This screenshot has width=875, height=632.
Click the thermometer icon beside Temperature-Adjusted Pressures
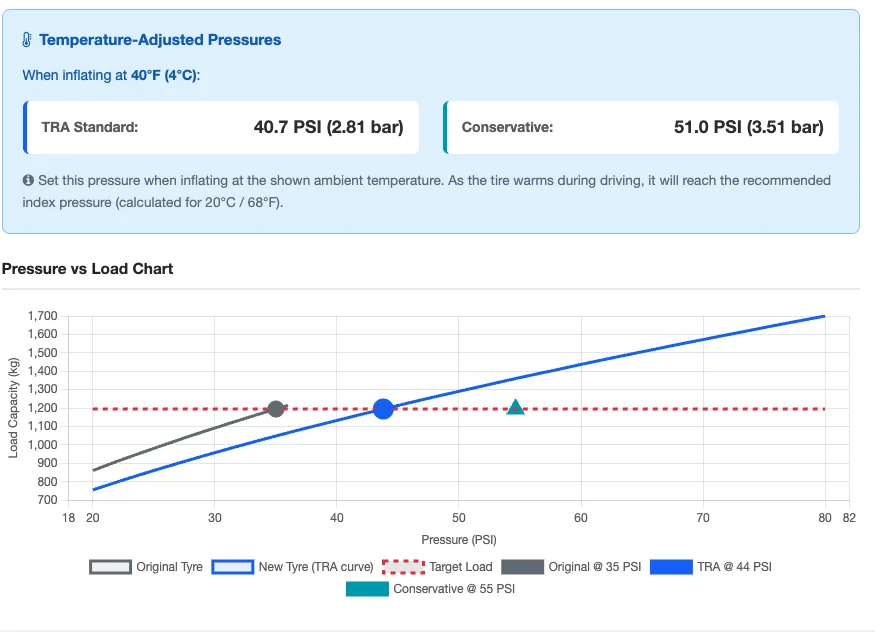(x=27, y=41)
